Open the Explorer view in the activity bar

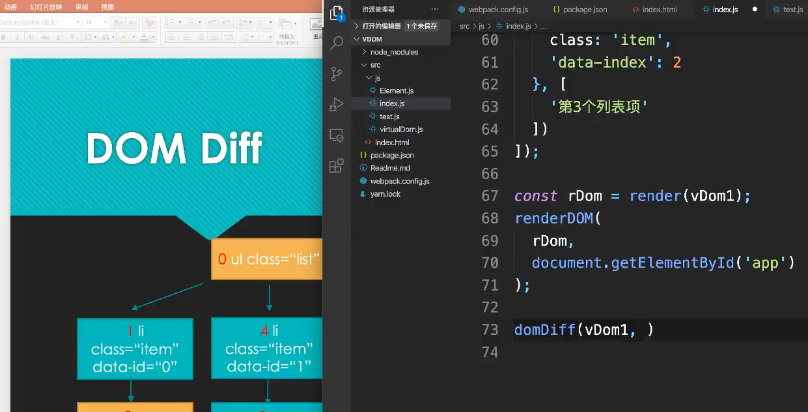pos(336,13)
